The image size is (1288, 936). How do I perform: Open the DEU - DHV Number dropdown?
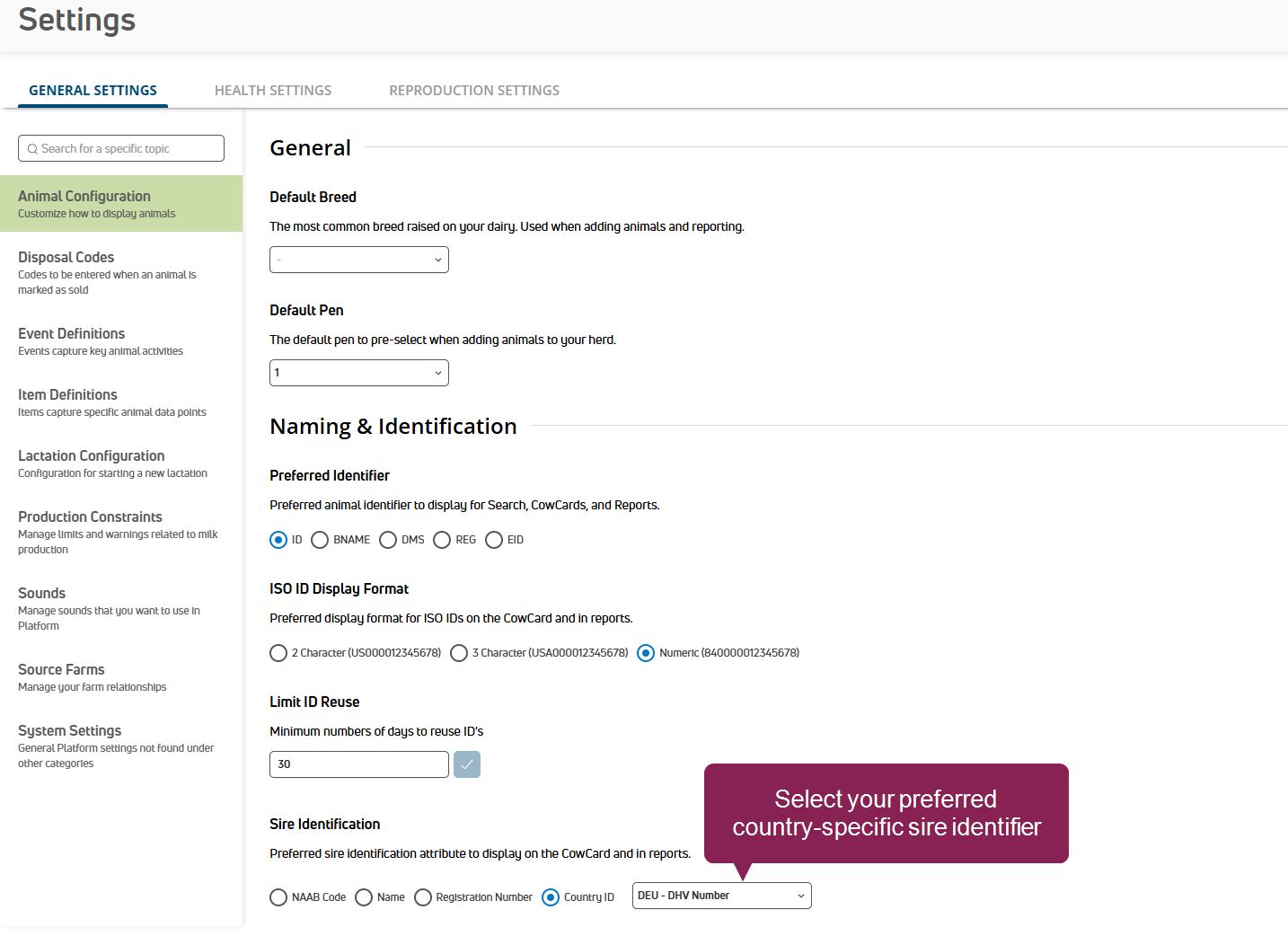pos(721,896)
